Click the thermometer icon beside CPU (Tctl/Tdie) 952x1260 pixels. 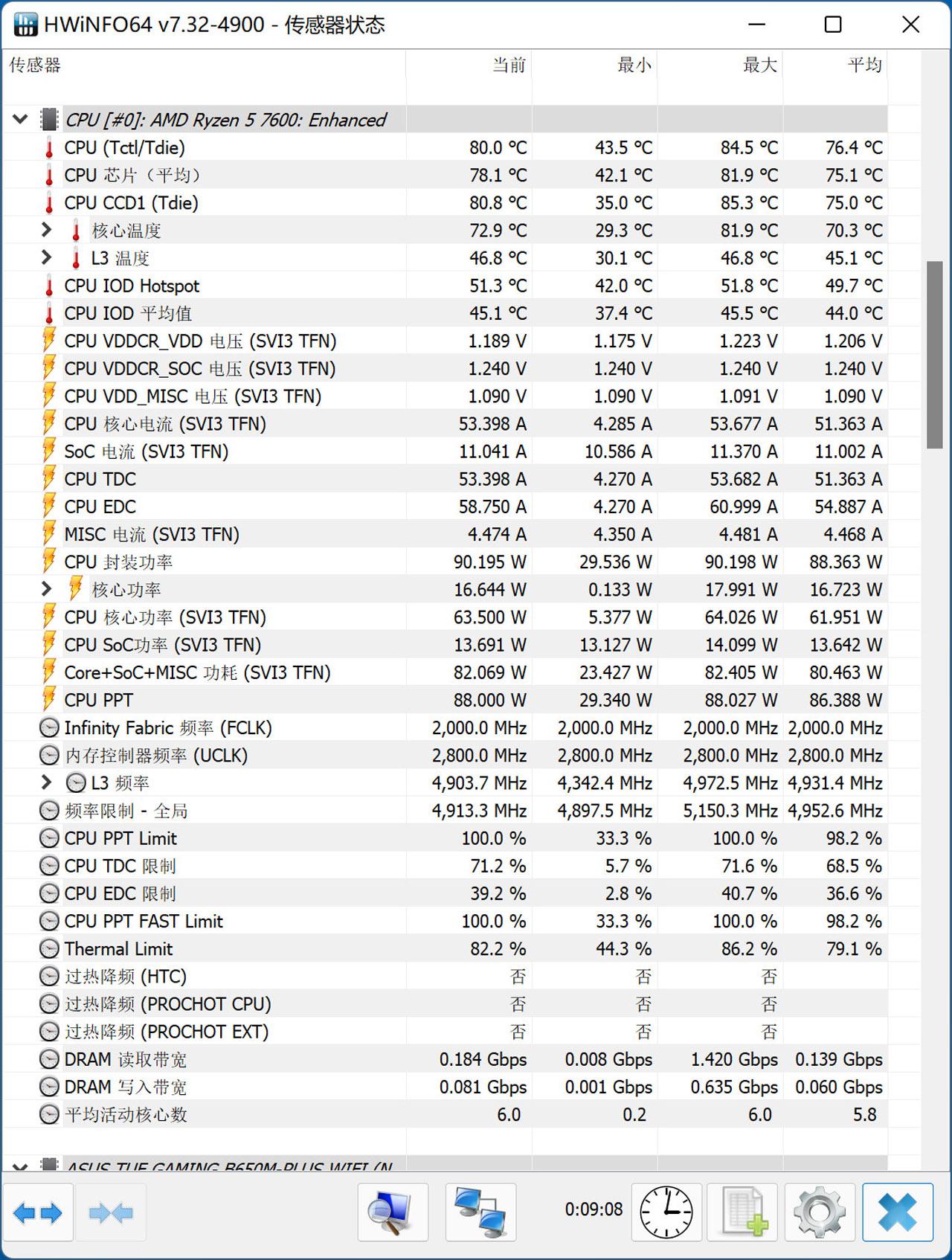[49, 148]
